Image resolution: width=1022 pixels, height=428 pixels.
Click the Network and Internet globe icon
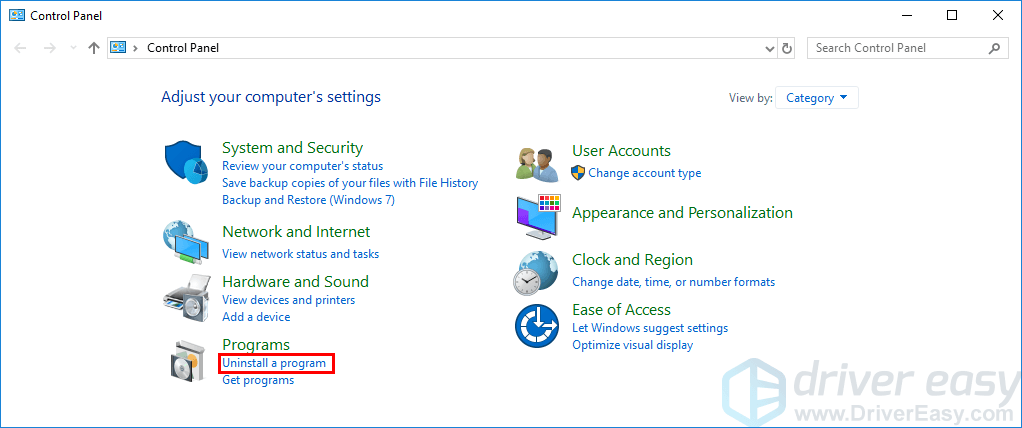pyautogui.click(x=185, y=242)
